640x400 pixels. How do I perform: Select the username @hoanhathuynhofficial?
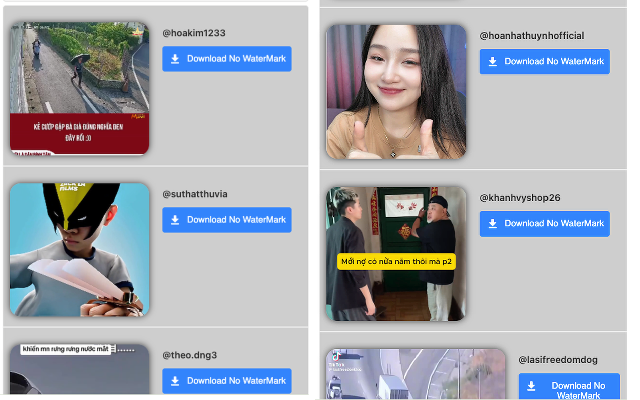[532, 36]
